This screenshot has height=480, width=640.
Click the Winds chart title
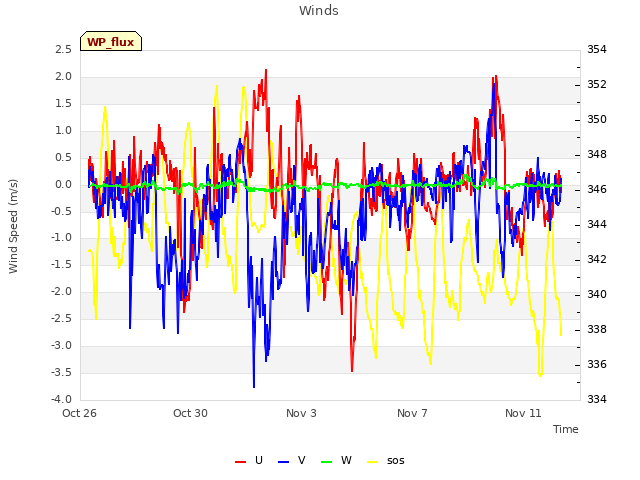[x=319, y=11]
